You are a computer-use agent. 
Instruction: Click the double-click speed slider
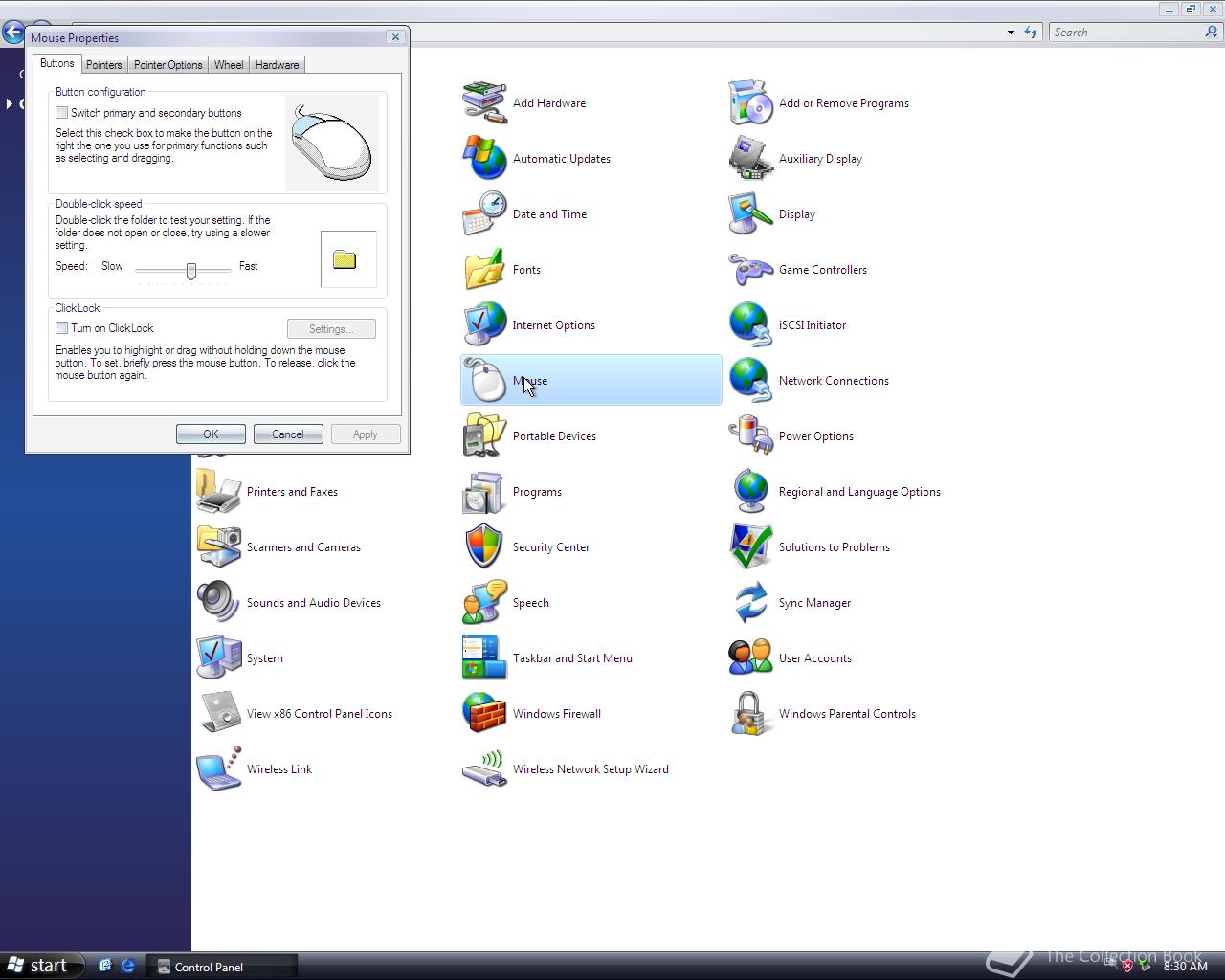coord(191,271)
